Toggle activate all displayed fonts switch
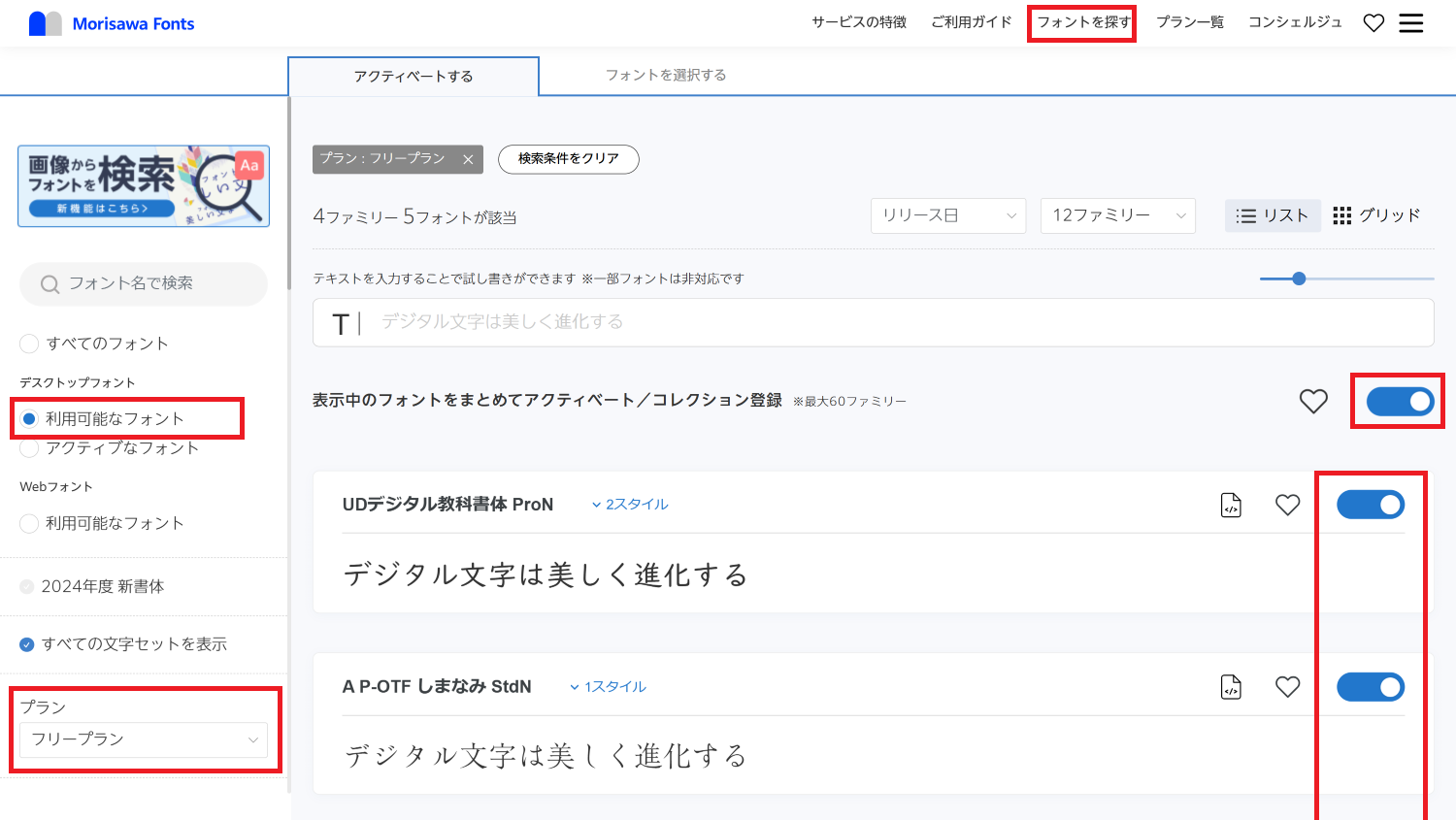Viewport: 1456px width, 820px height. click(x=1400, y=401)
